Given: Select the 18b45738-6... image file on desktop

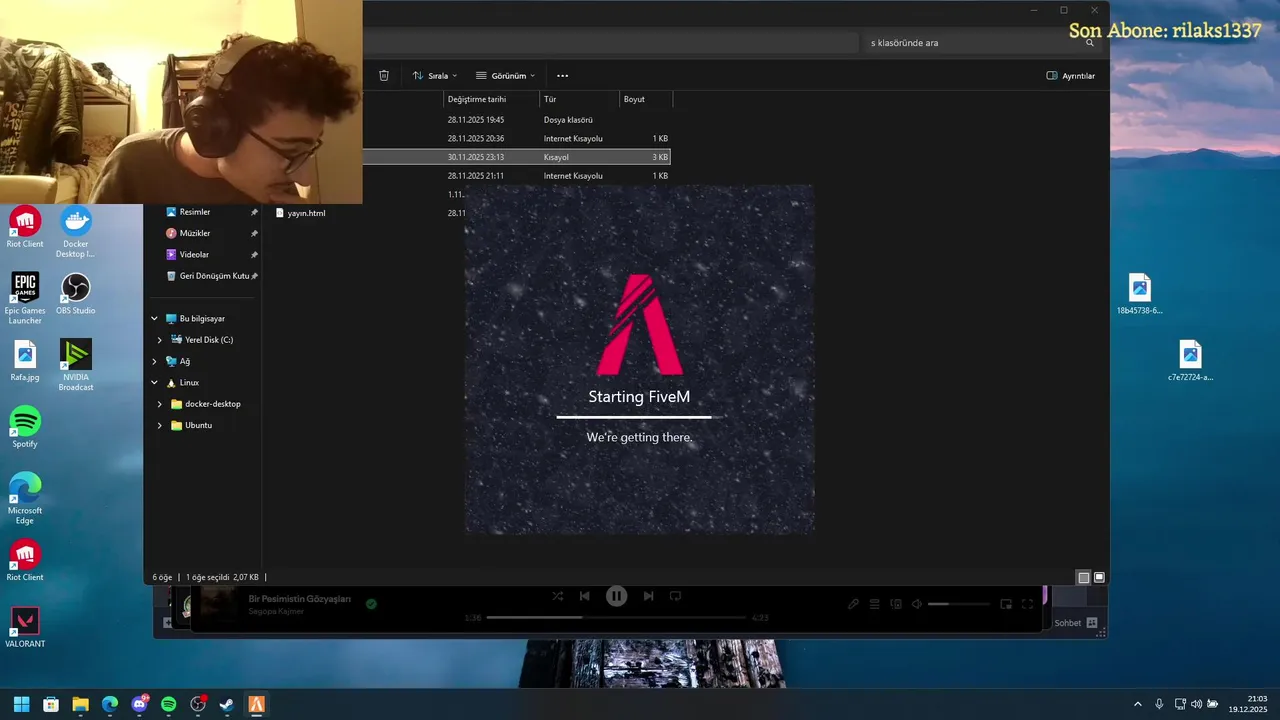Looking at the screenshot, I should [1140, 294].
